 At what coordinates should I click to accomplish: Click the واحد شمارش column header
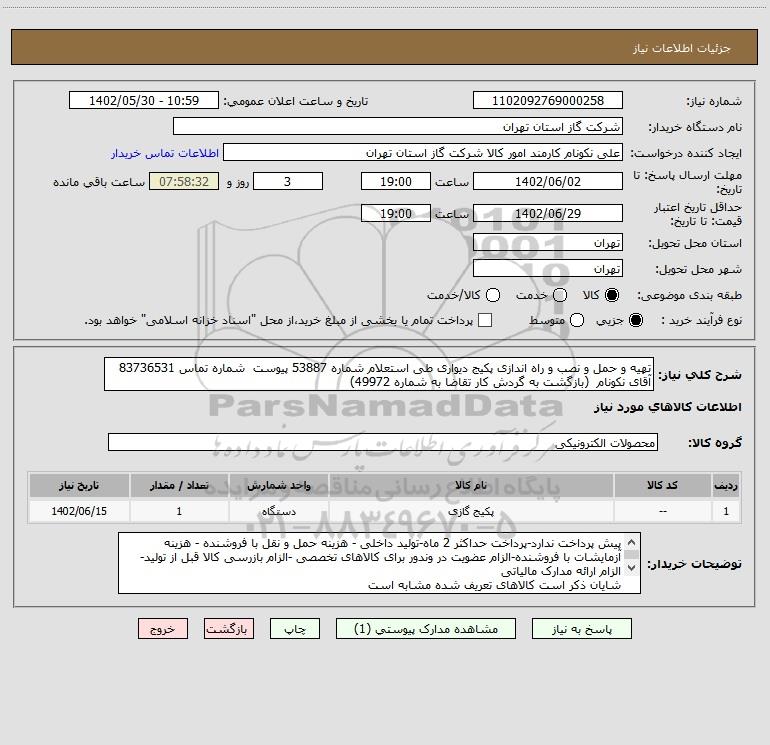point(278,485)
